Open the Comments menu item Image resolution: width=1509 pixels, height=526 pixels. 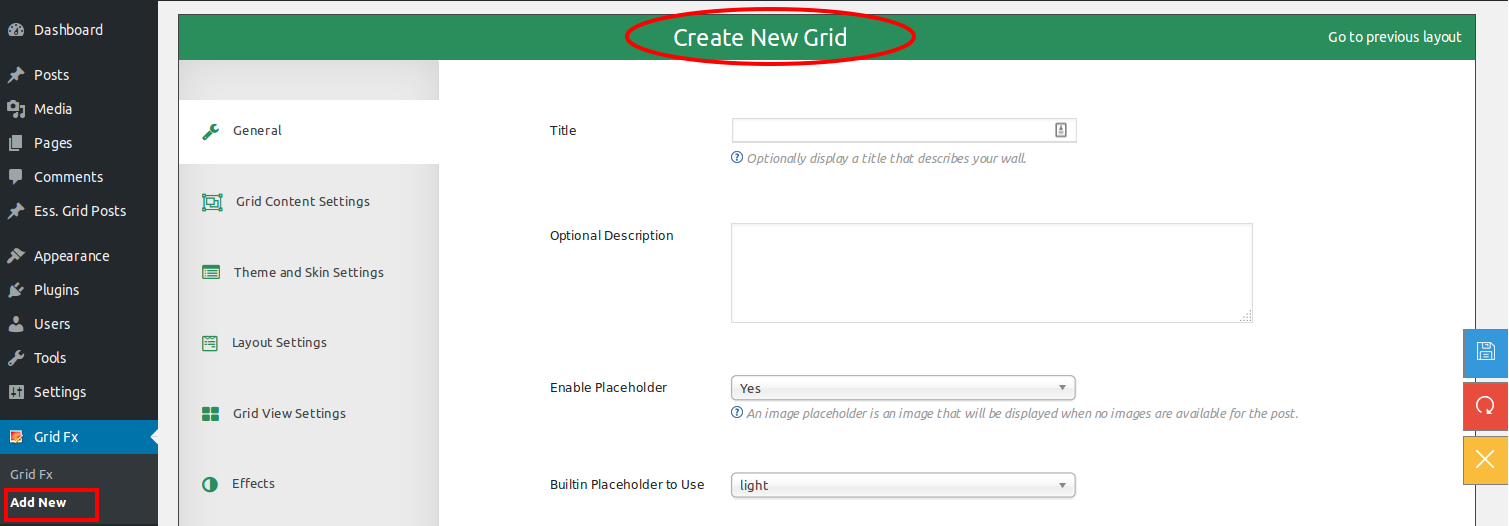tap(79, 177)
